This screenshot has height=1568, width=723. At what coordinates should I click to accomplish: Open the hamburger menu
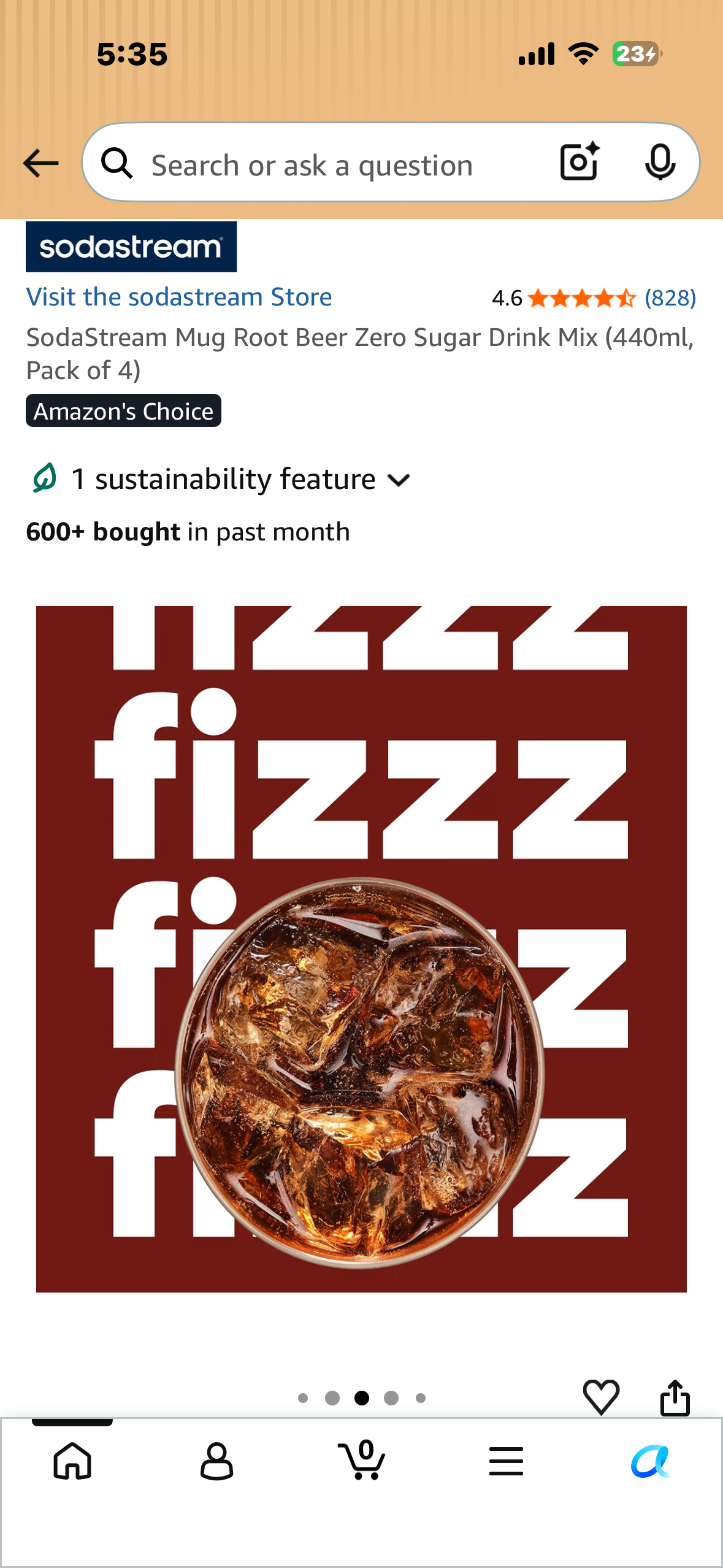coord(506,1461)
